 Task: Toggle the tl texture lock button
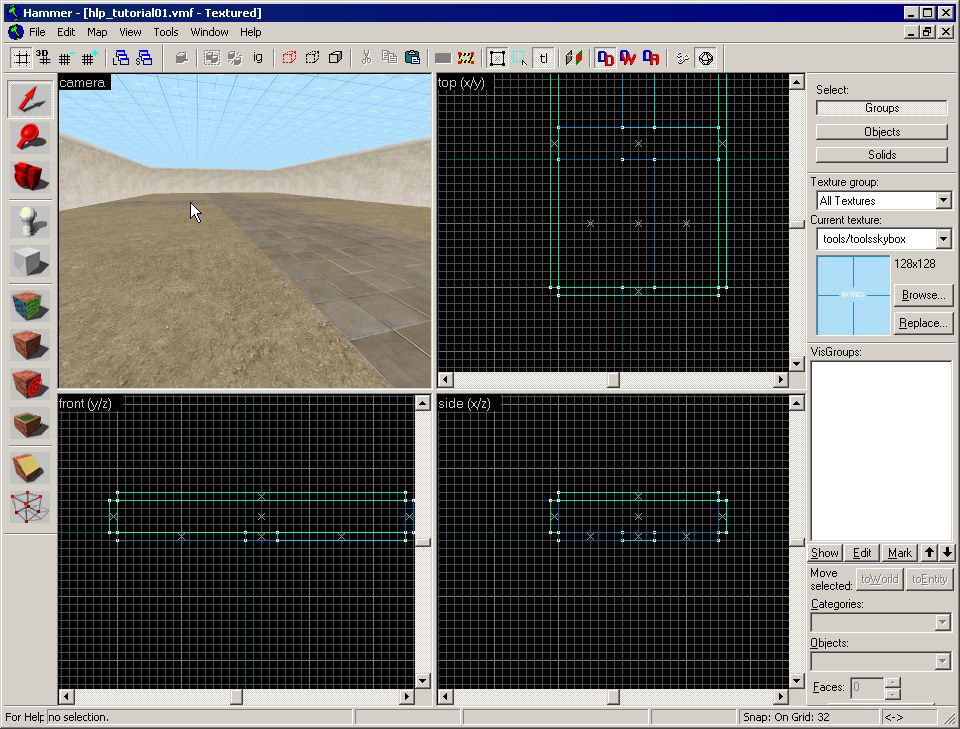[544, 58]
